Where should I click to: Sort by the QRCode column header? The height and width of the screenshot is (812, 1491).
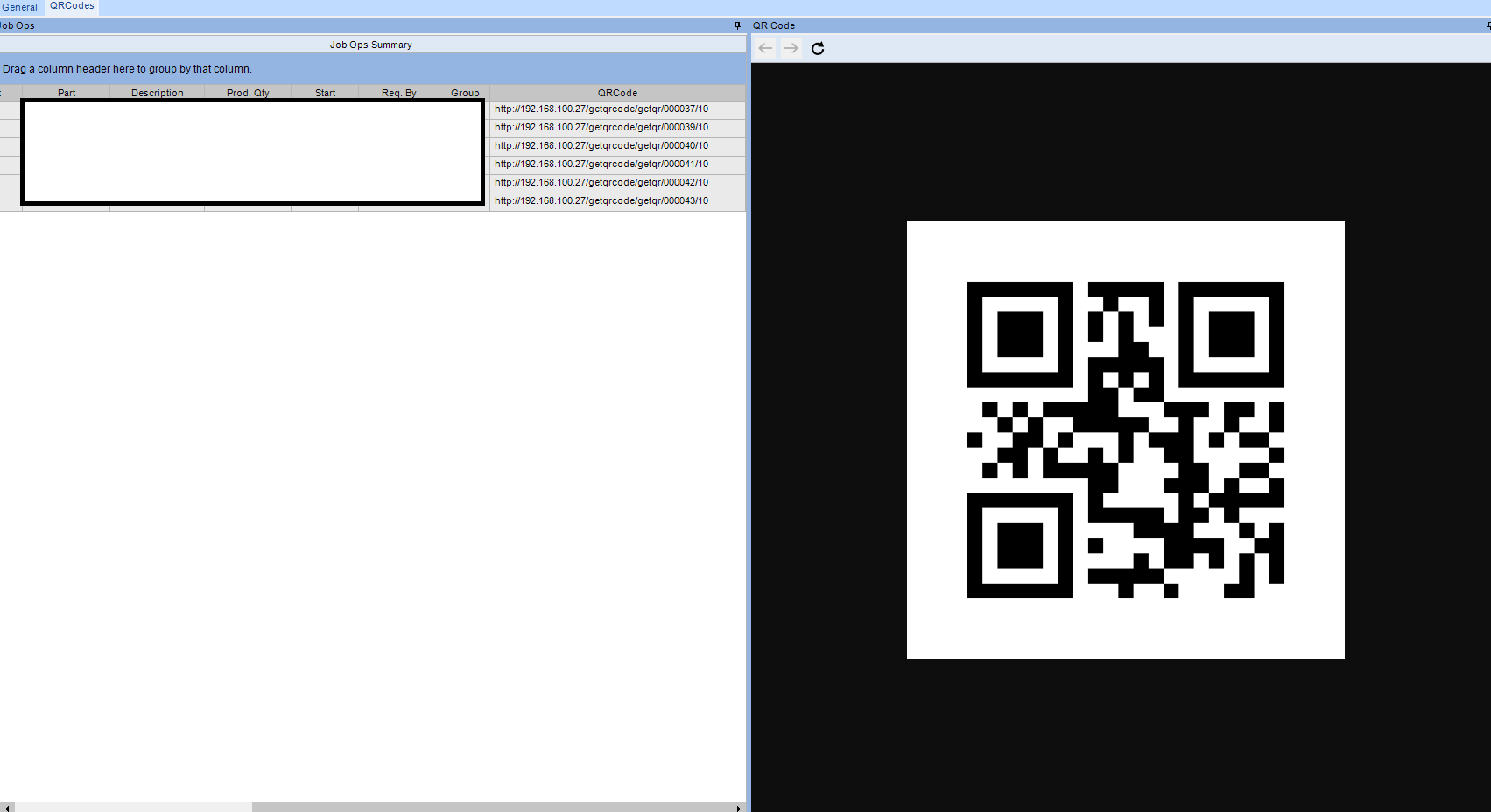(x=617, y=93)
